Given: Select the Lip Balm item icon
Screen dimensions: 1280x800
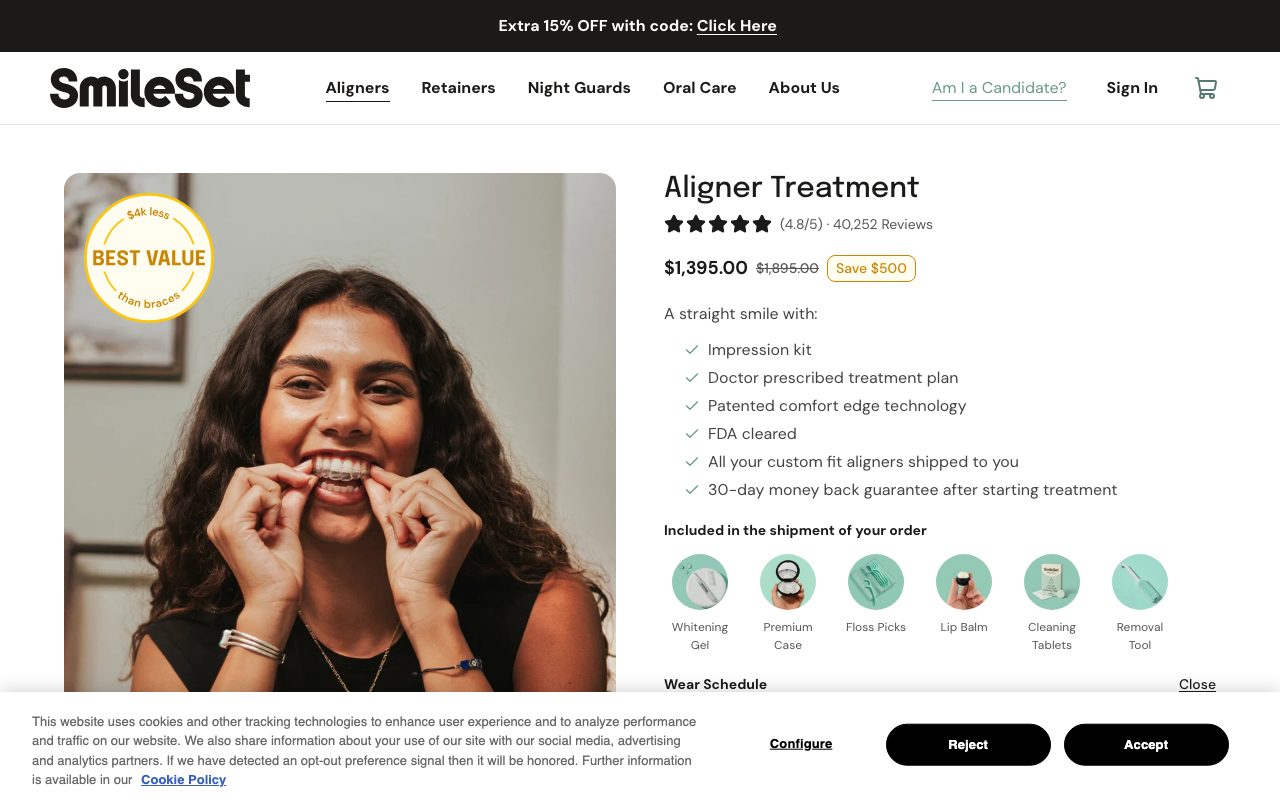Looking at the screenshot, I should point(964,582).
